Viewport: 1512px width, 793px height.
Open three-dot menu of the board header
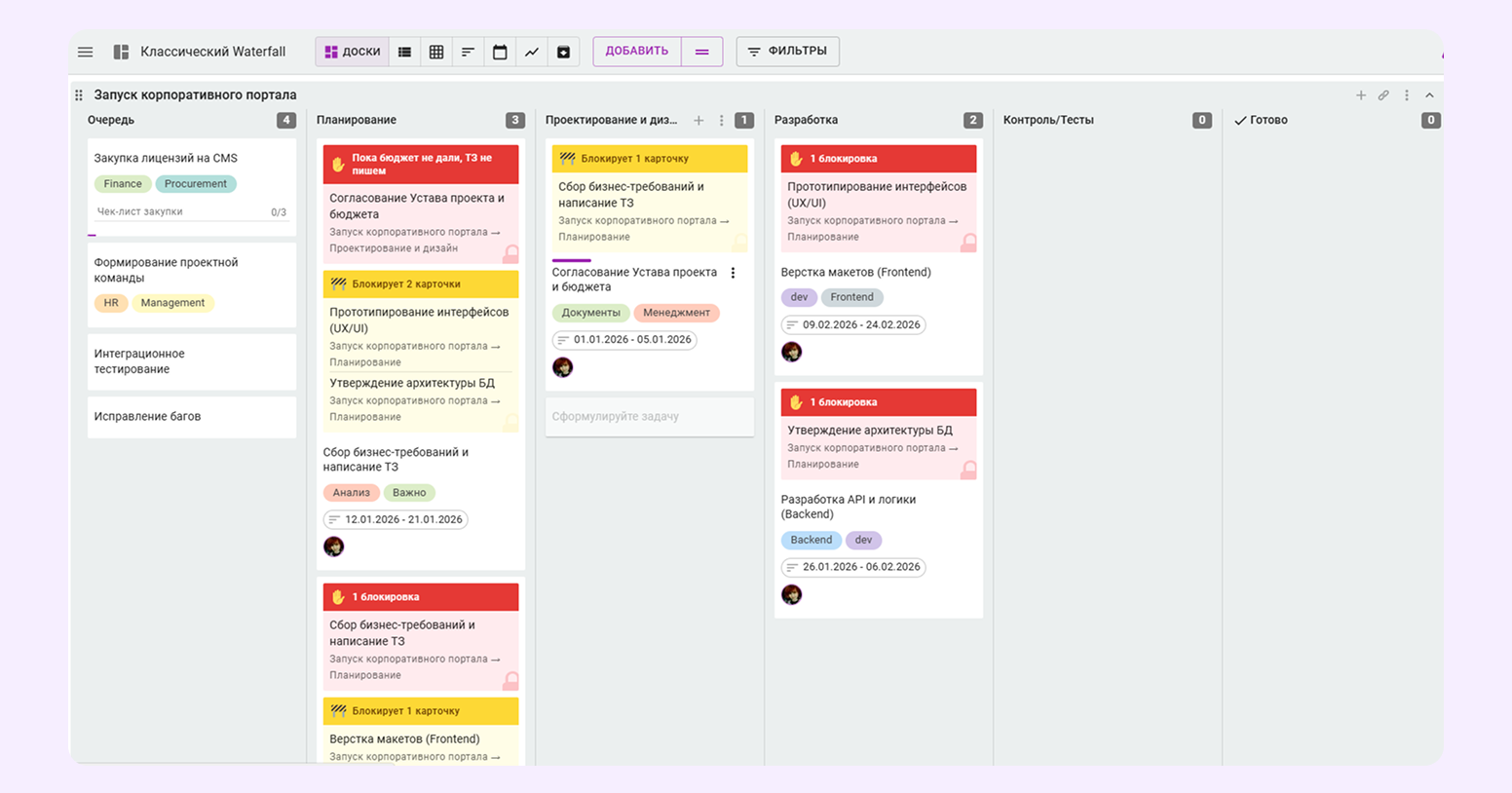(x=1407, y=95)
